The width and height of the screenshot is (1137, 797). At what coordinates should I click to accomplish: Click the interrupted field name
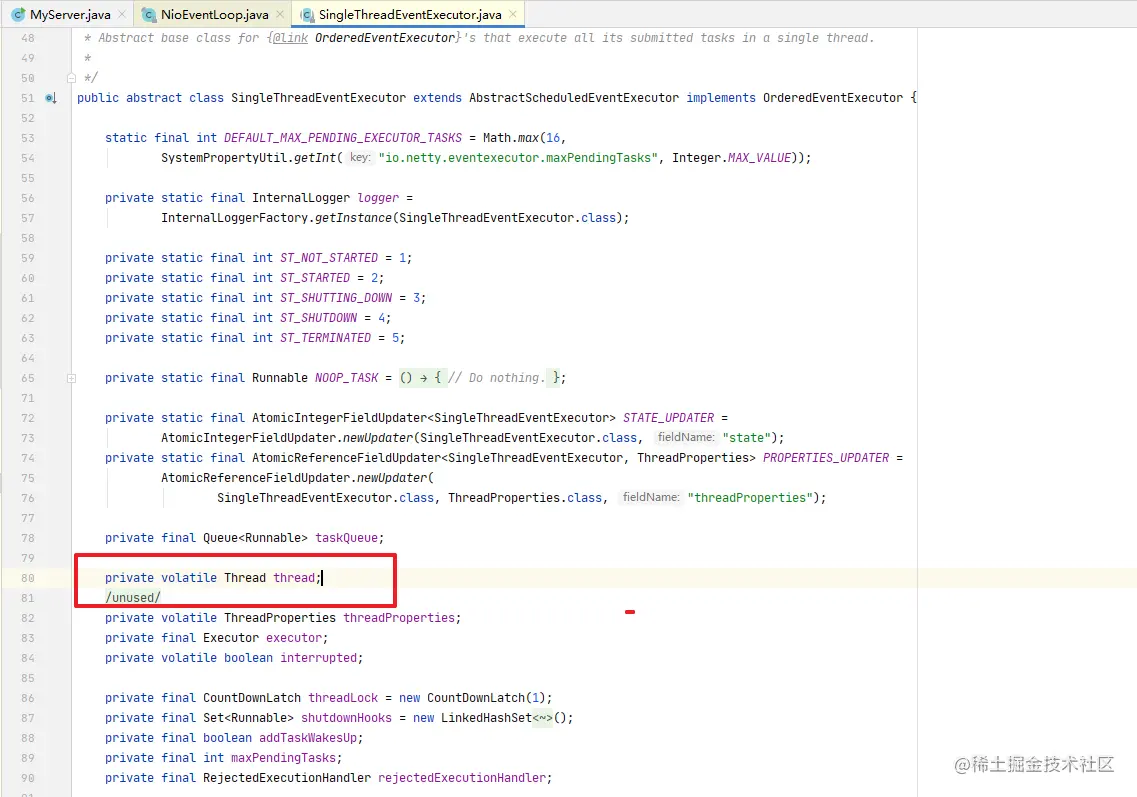coord(319,658)
